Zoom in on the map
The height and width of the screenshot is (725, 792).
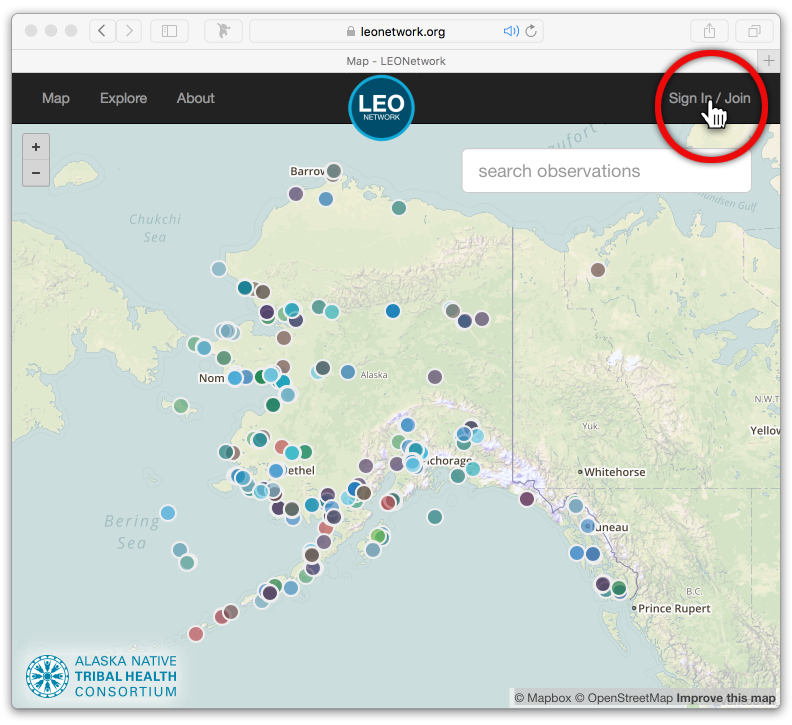click(x=36, y=147)
